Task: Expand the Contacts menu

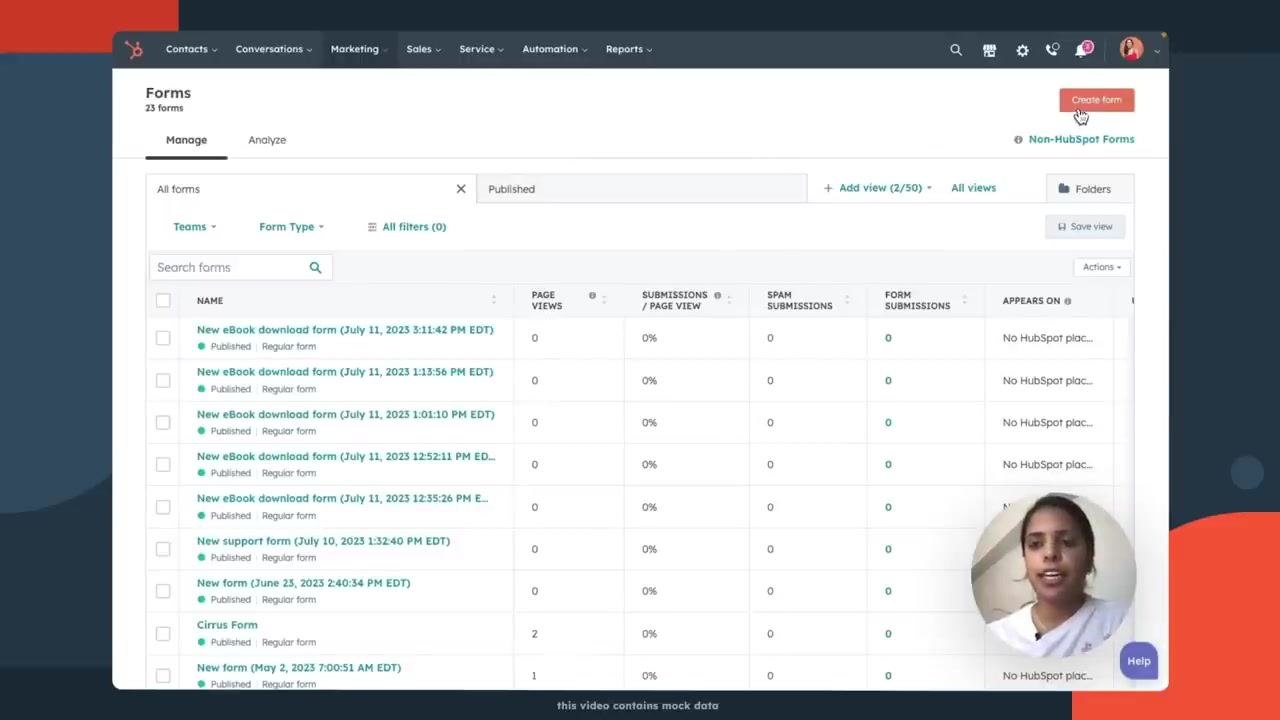Action: pyautogui.click(x=190, y=49)
